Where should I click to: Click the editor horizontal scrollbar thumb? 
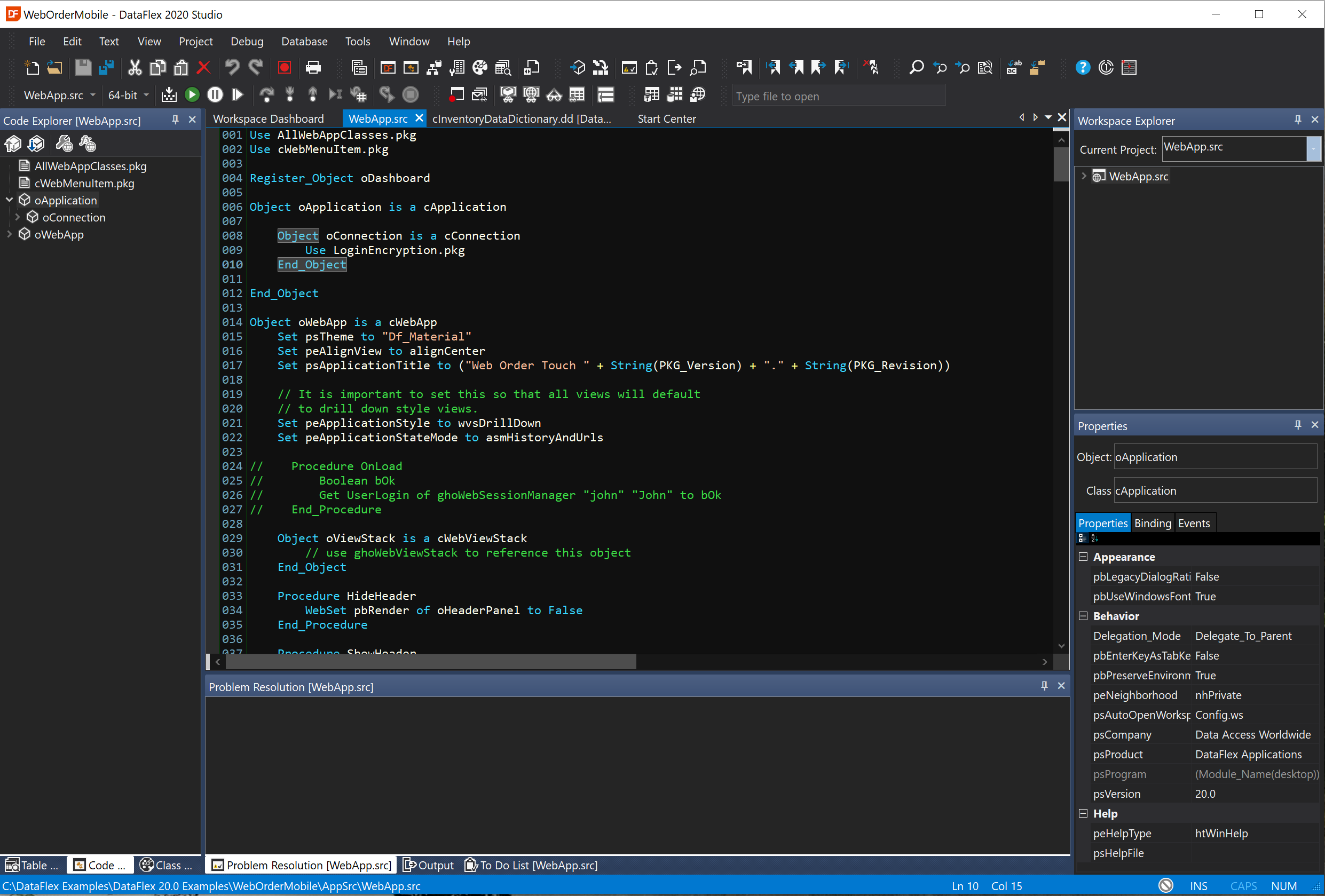point(431,662)
